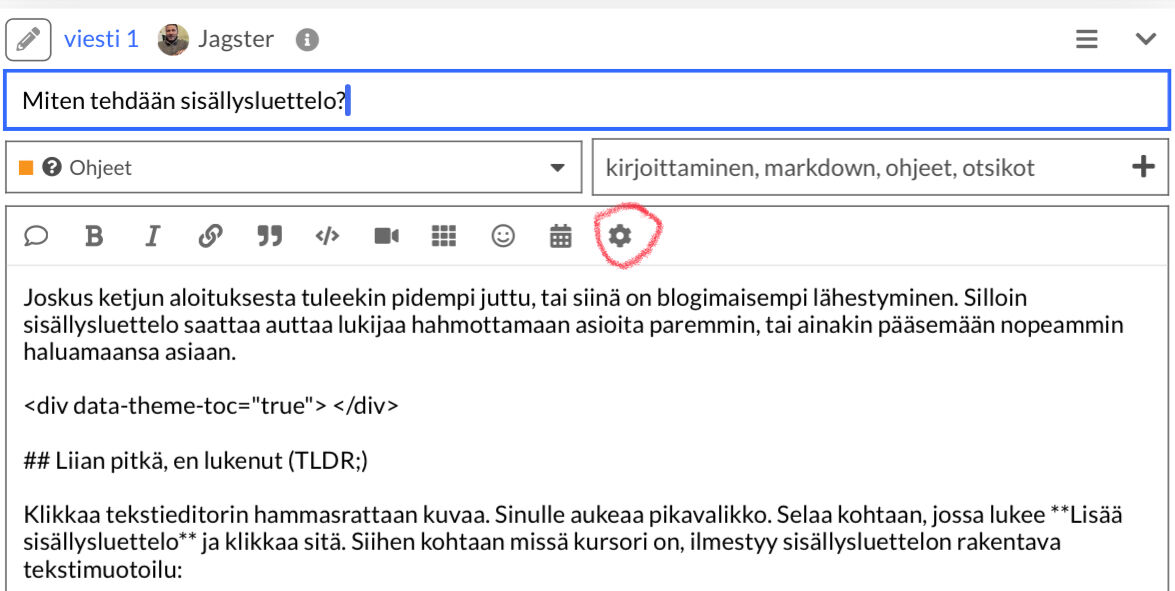This screenshot has width=1175, height=591.
Task: Open the gear options menu
Action: coord(620,236)
